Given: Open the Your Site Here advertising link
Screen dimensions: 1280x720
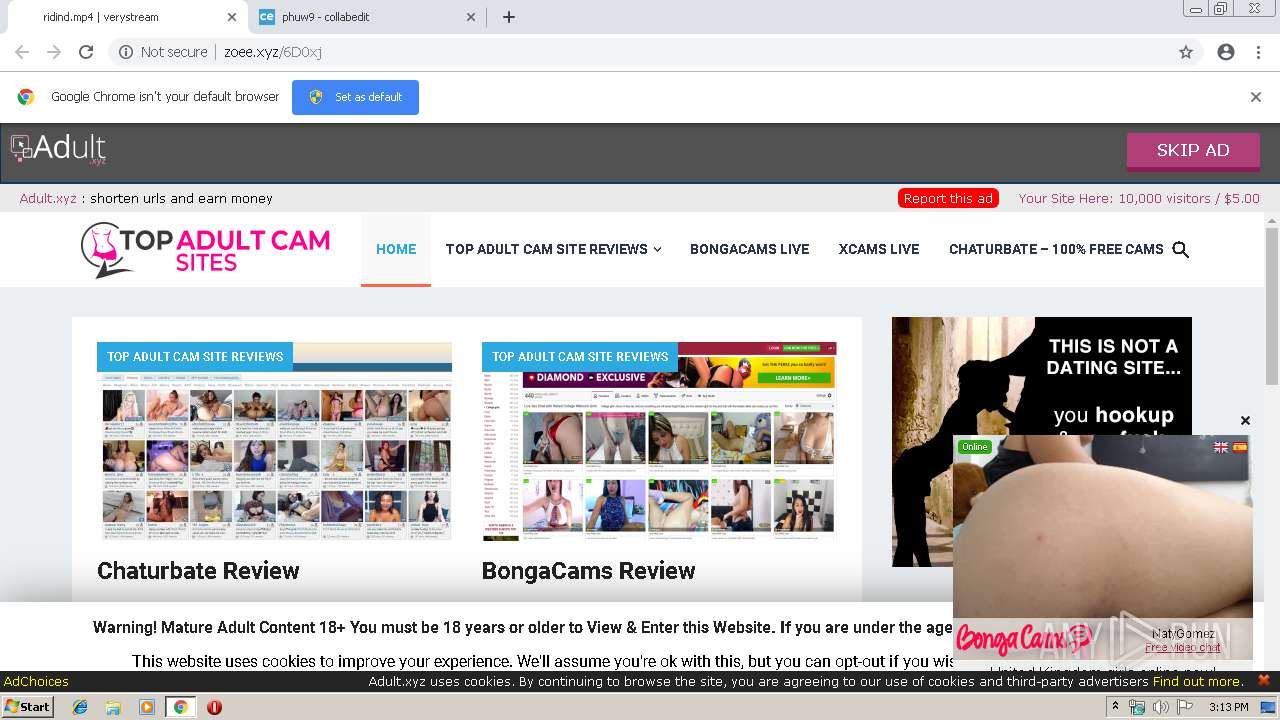Looking at the screenshot, I should [1139, 198].
